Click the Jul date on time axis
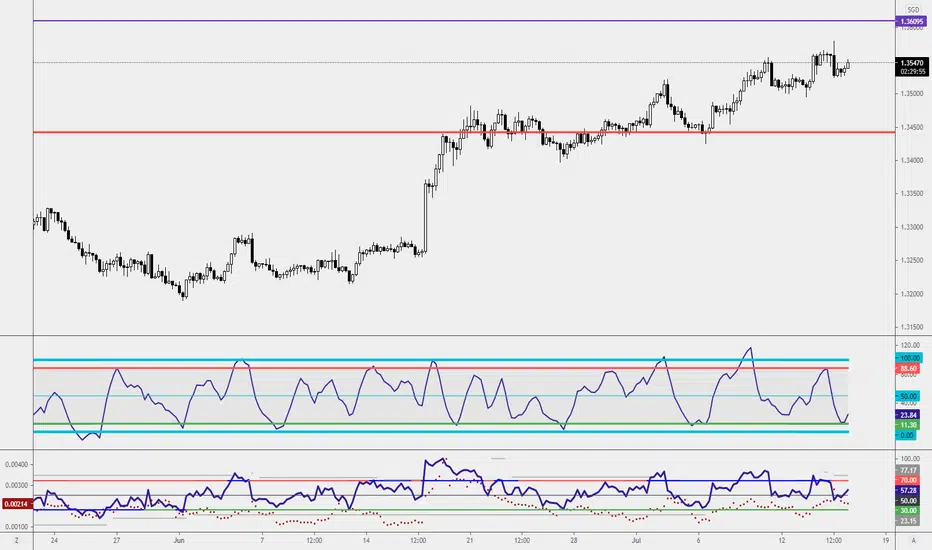The width and height of the screenshot is (932, 550). tap(637, 540)
